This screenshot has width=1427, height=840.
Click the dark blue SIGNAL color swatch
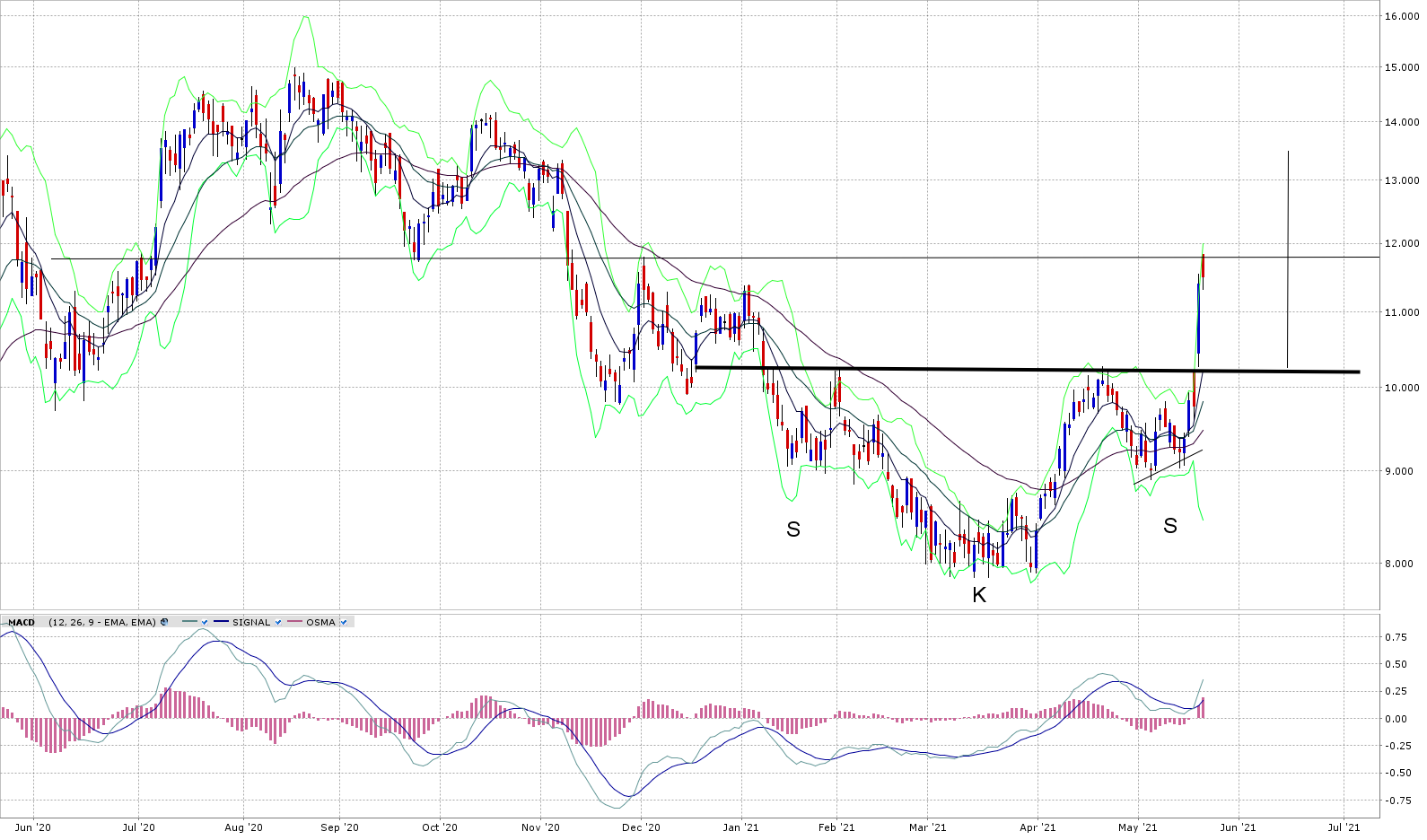coord(221,622)
